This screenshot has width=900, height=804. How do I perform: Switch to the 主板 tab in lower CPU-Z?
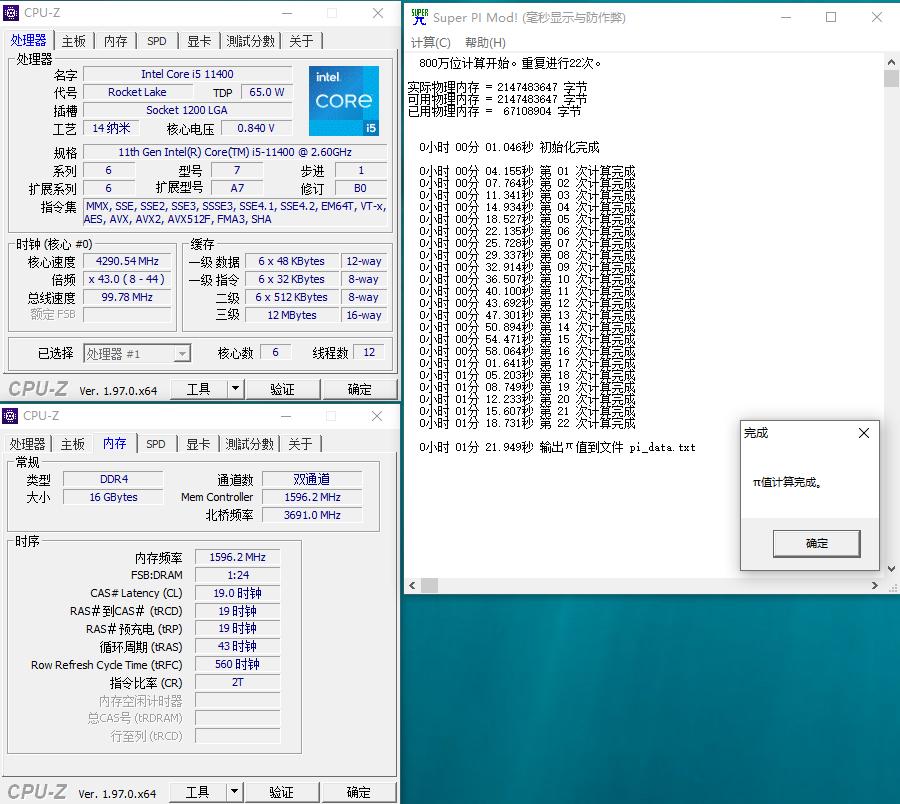tap(73, 444)
